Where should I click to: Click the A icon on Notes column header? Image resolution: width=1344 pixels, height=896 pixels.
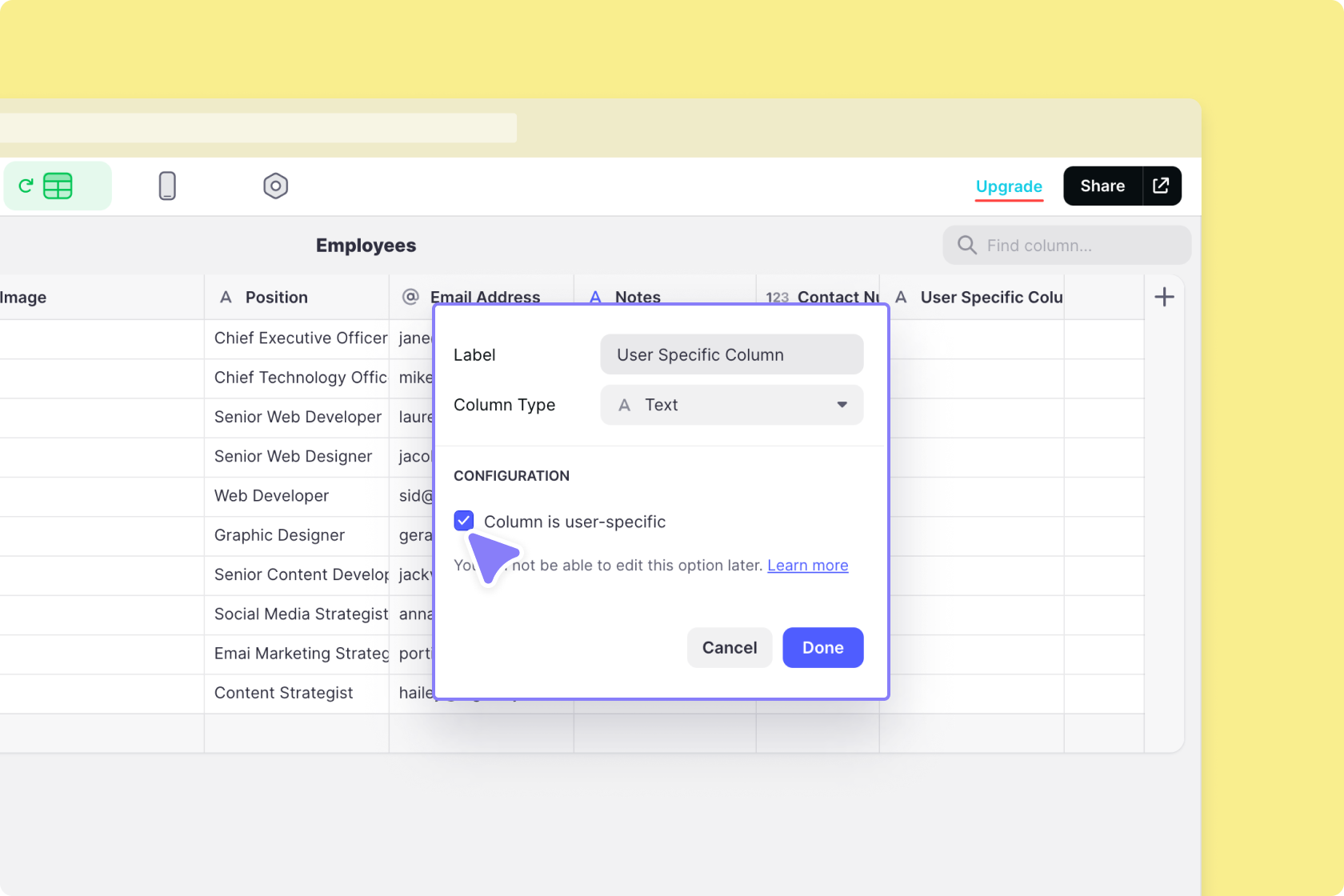595,297
